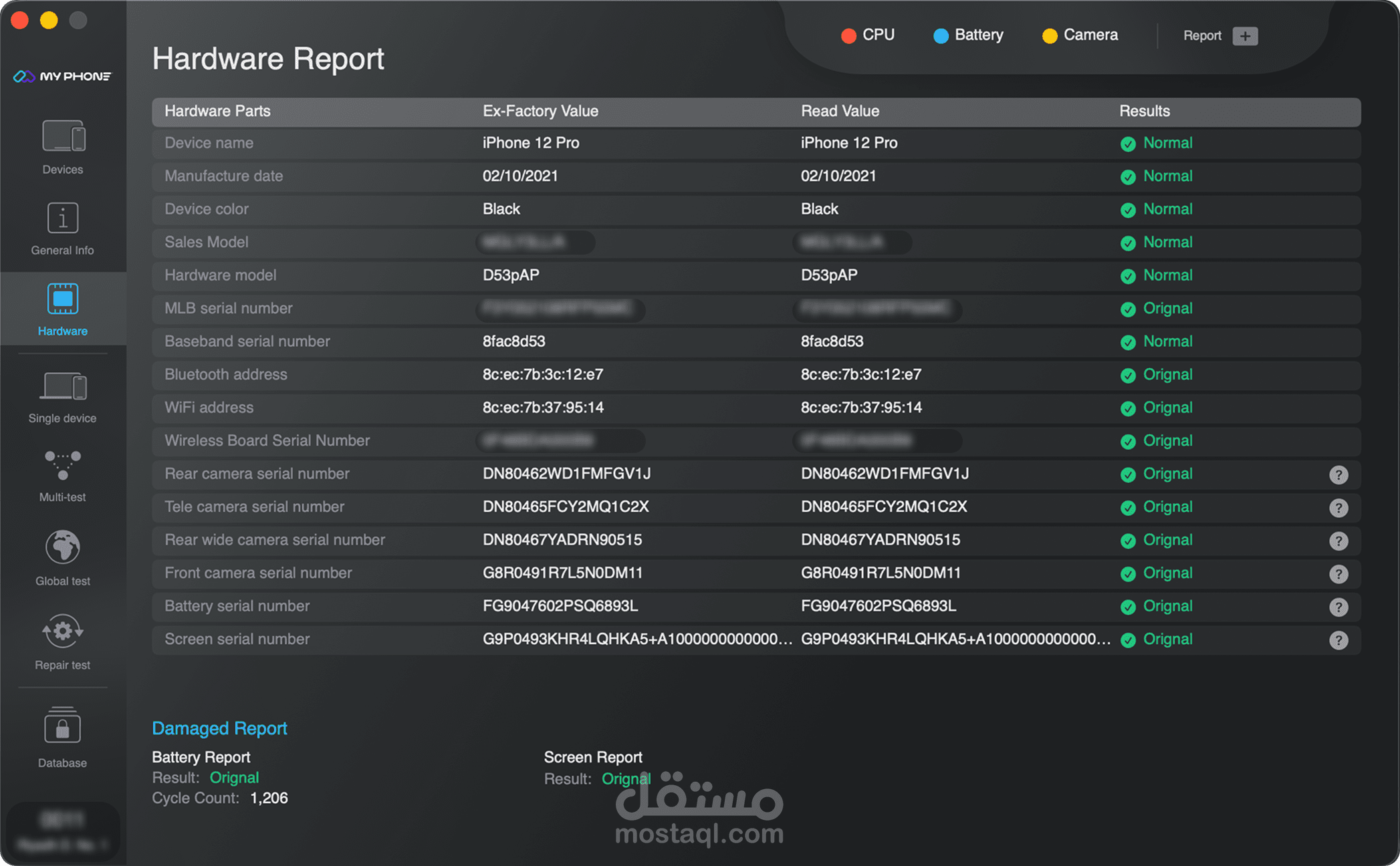Open the Database lock icon
Screen dimensions: 1400x866
click(x=63, y=726)
